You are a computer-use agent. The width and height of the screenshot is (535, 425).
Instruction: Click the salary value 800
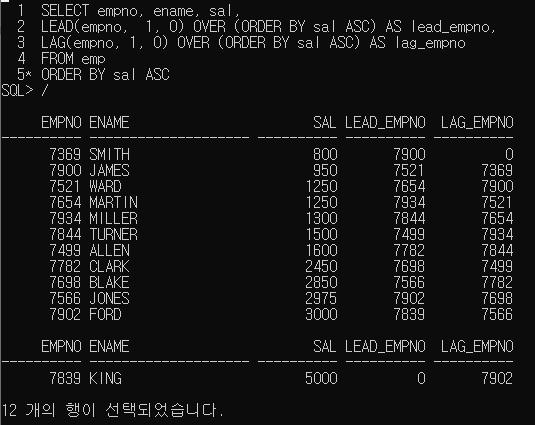325,155
